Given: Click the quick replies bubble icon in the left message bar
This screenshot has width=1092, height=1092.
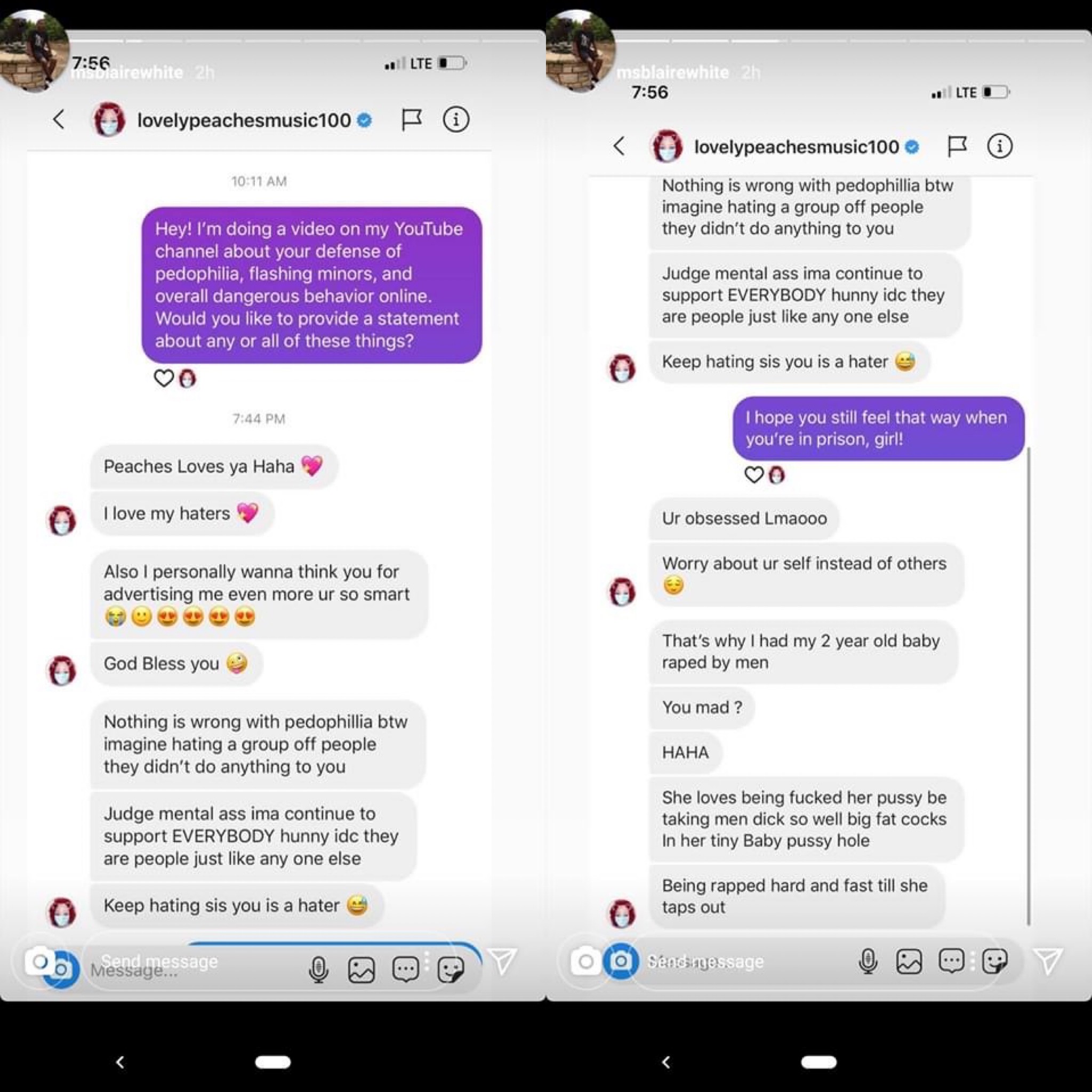Looking at the screenshot, I should point(405,969).
